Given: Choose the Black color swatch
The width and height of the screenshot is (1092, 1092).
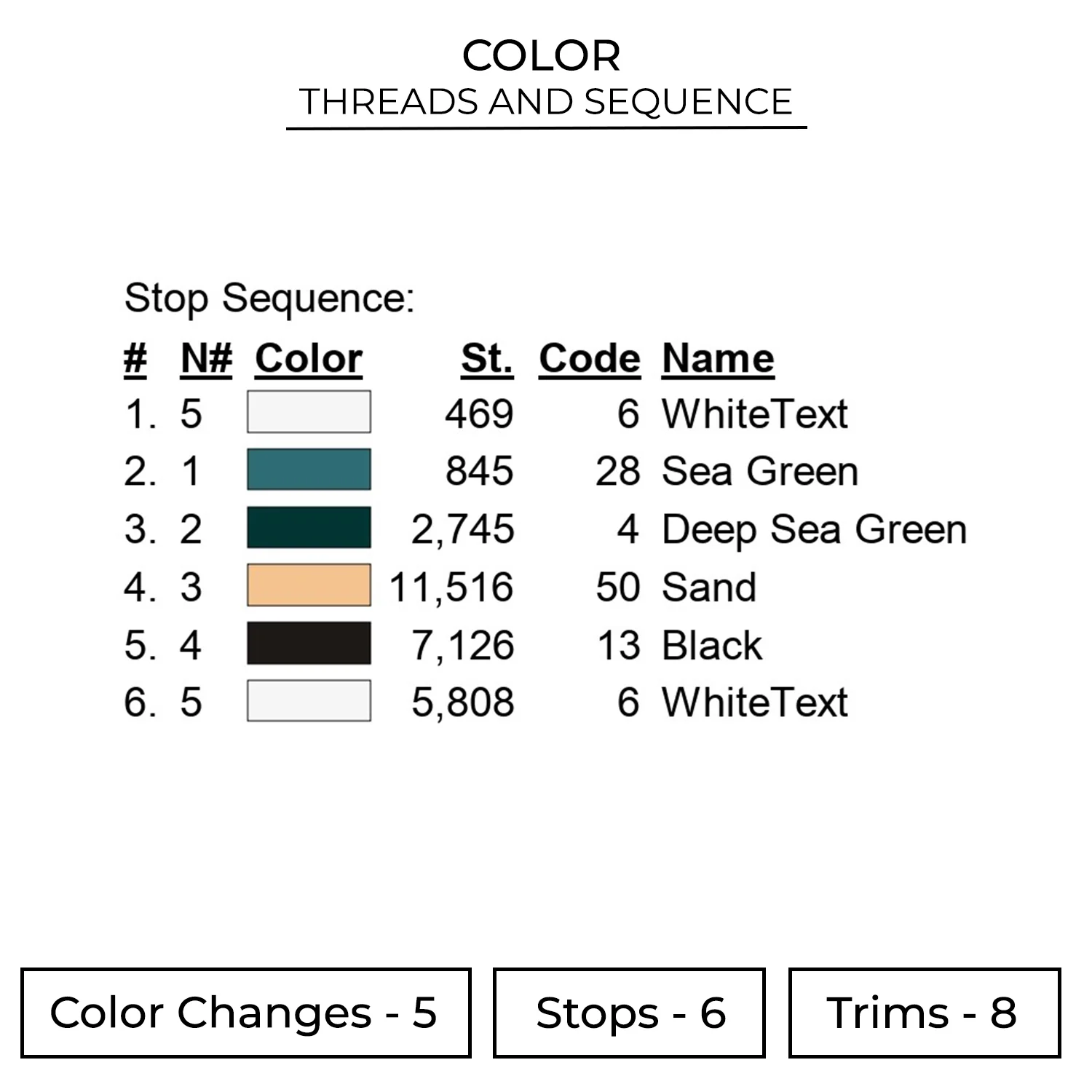Looking at the screenshot, I should [x=309, y=643].
